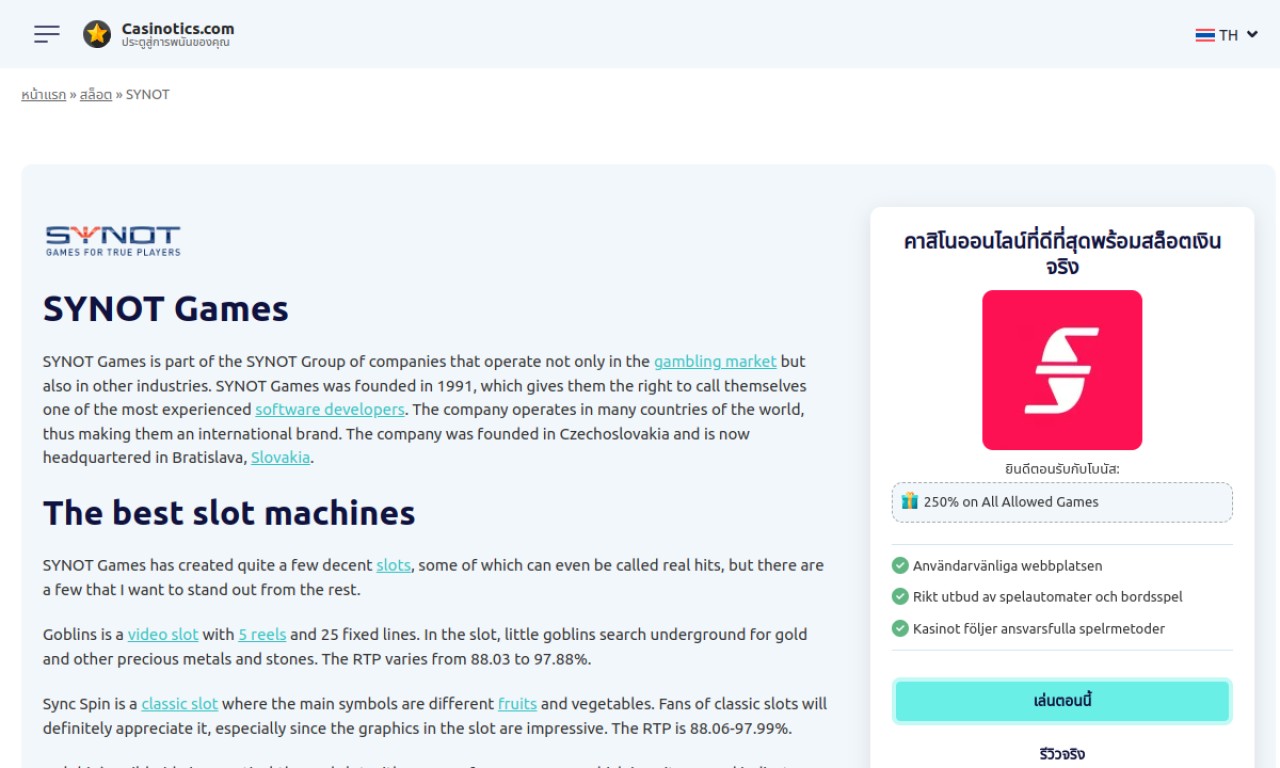Select the 250% on All Allowed Games offer
Viewport: 1280px width, 768px height.
click(1062, 502)
